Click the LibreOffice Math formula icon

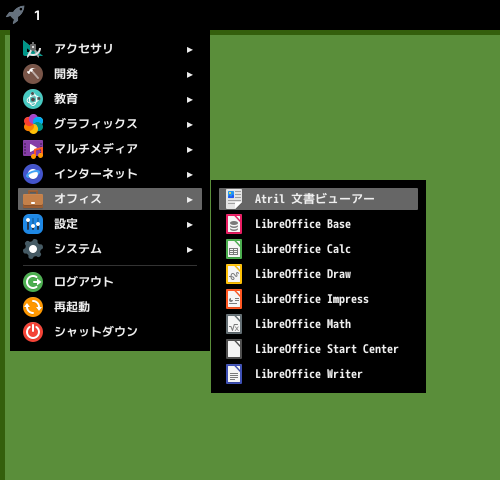pyautogui.click(x=234, y=324)
